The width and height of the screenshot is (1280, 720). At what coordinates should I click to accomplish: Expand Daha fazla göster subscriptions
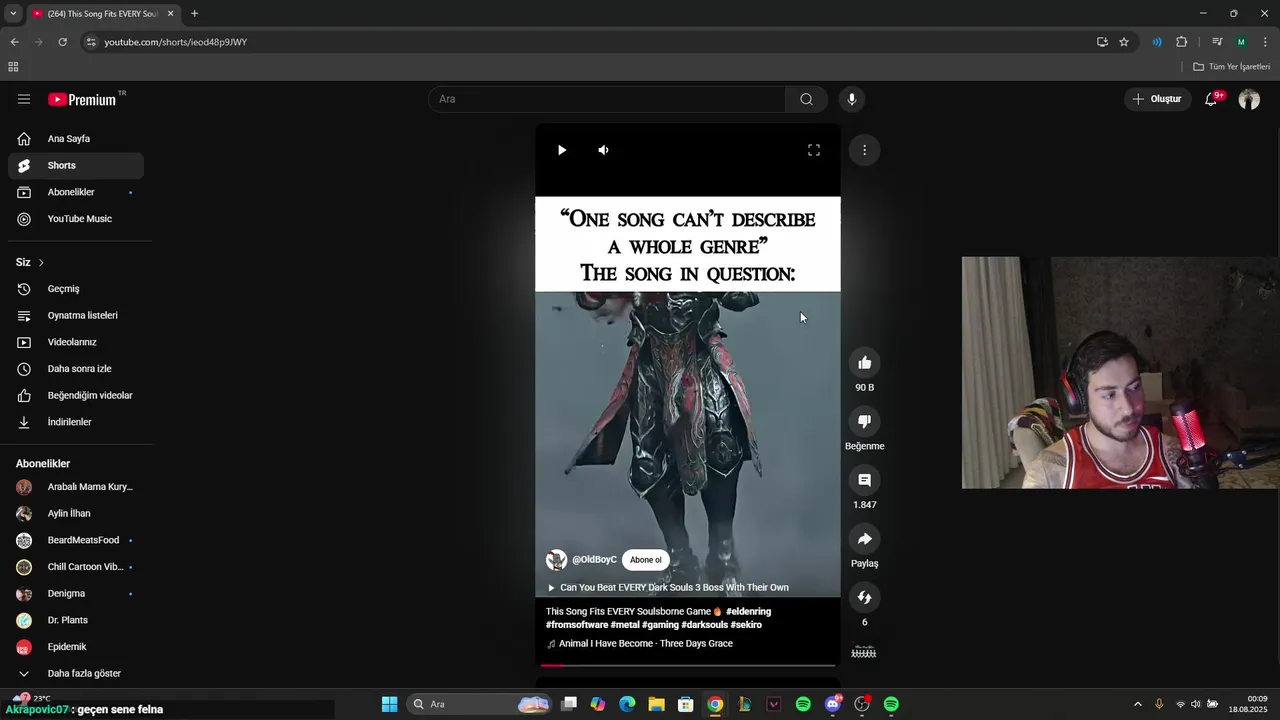click(x=76, y=673)
